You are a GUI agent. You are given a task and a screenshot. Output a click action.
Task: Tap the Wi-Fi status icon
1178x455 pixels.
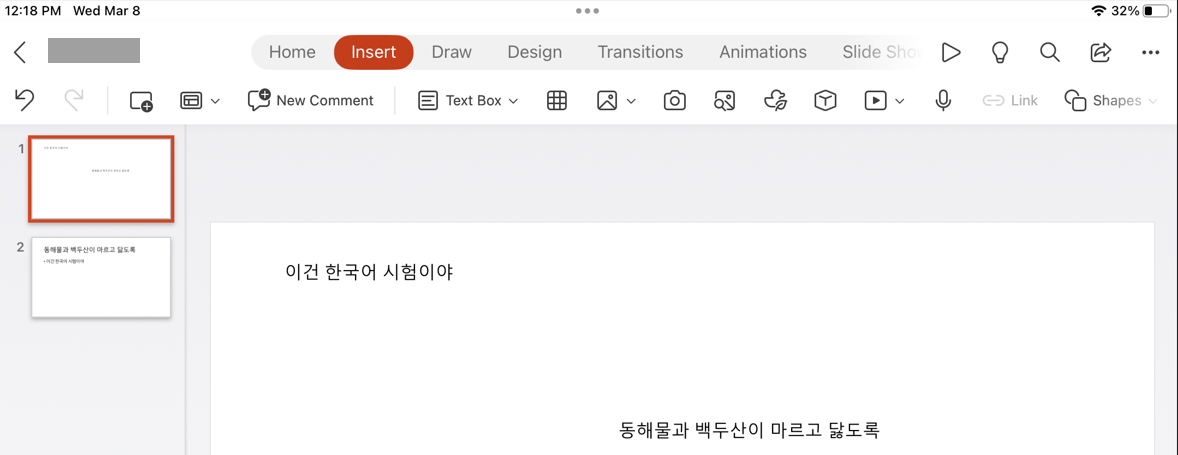point(1099,11)
